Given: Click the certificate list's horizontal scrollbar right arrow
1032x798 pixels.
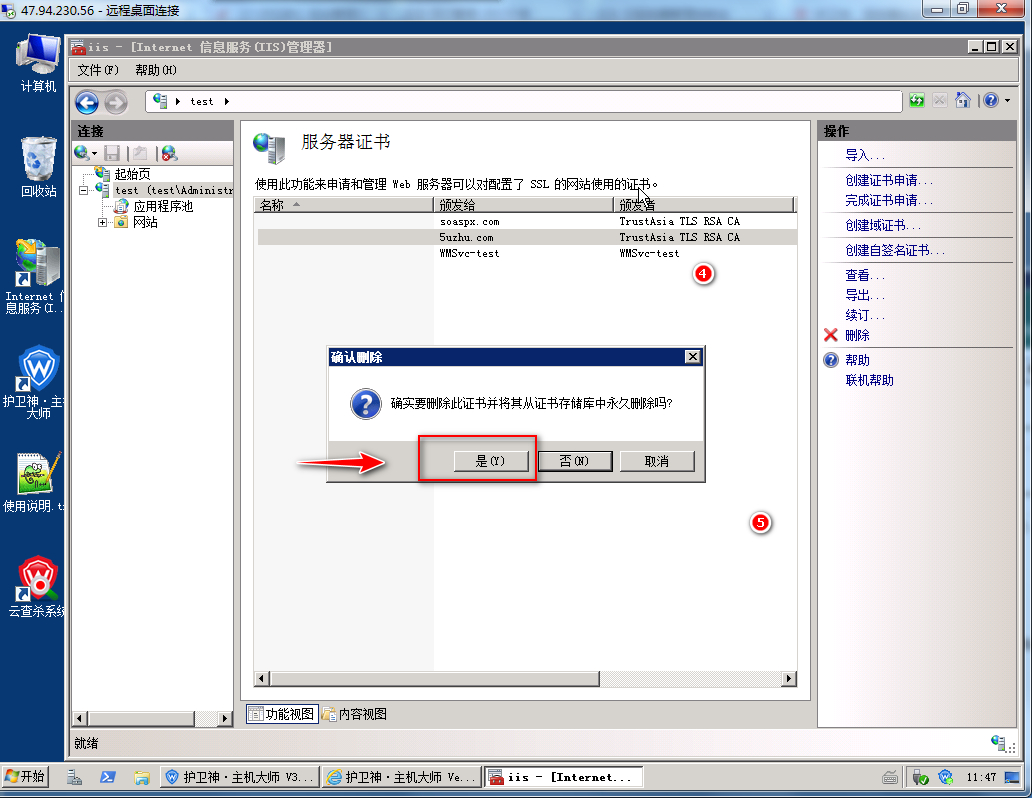Looking at the screenshot, I should tap(788, 679).
